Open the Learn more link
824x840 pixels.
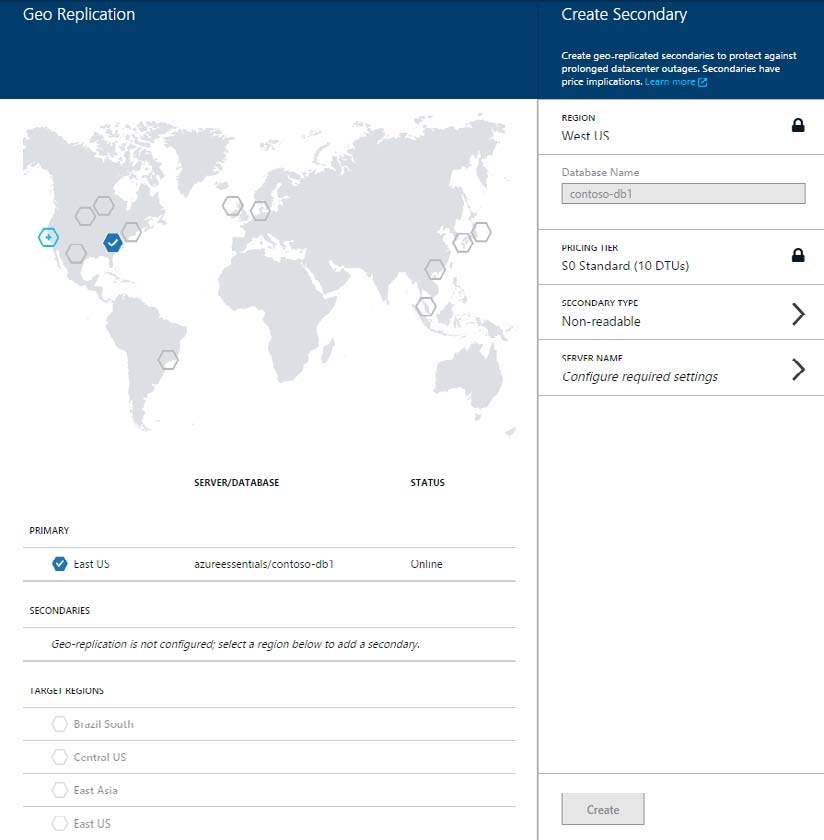click(x=669, y=82)
